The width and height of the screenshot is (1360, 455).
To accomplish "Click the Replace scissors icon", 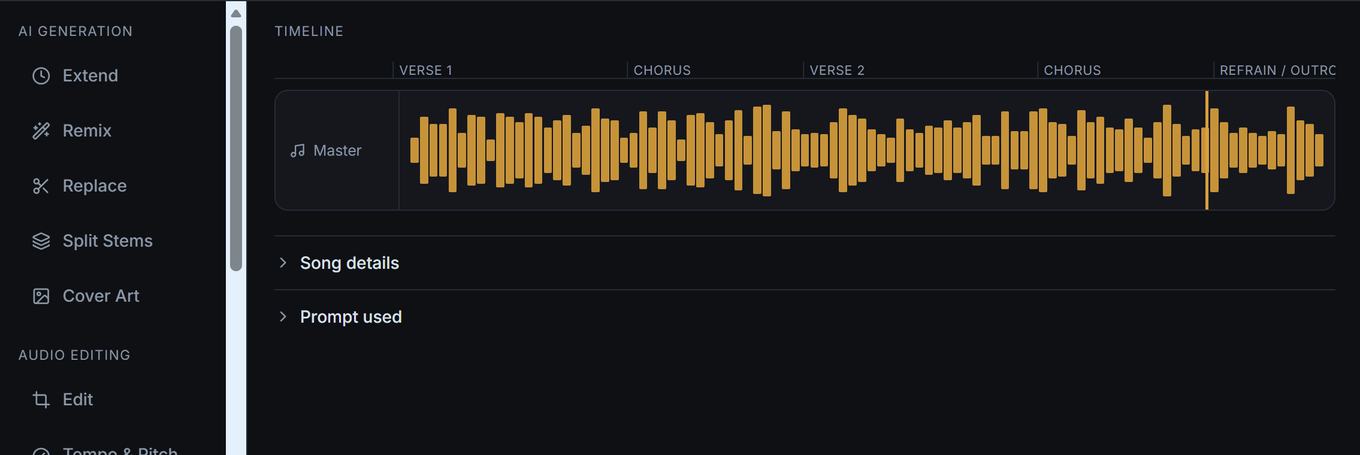I will [x=41, y=186].
